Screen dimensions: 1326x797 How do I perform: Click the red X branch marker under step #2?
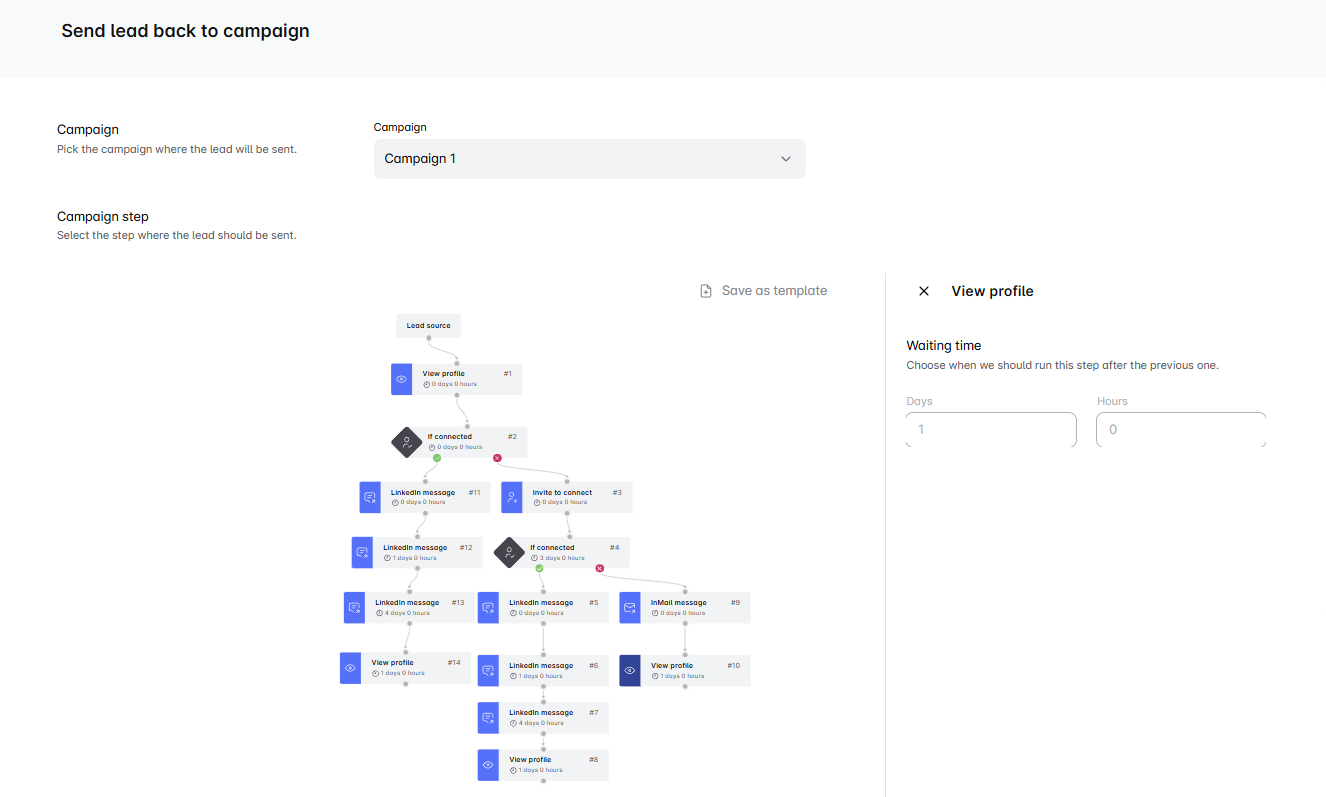click(x=497, y=458)
